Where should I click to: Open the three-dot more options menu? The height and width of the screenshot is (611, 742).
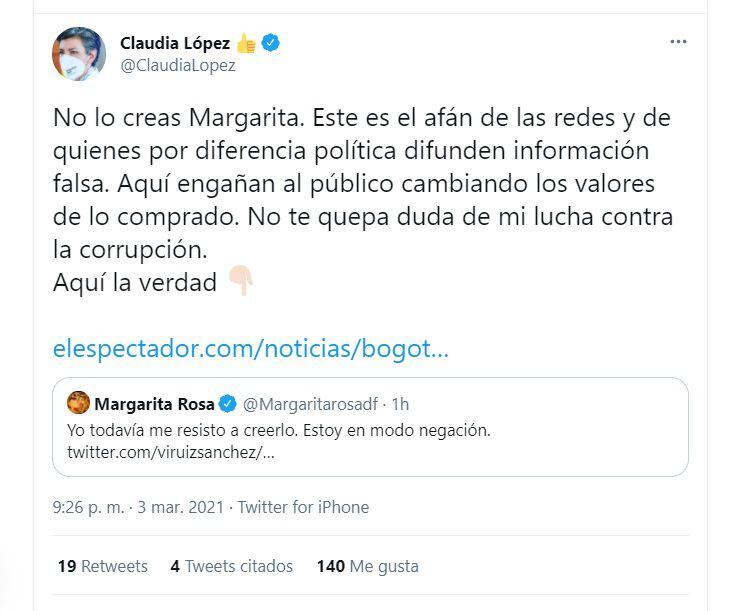(x=678, y=42)
